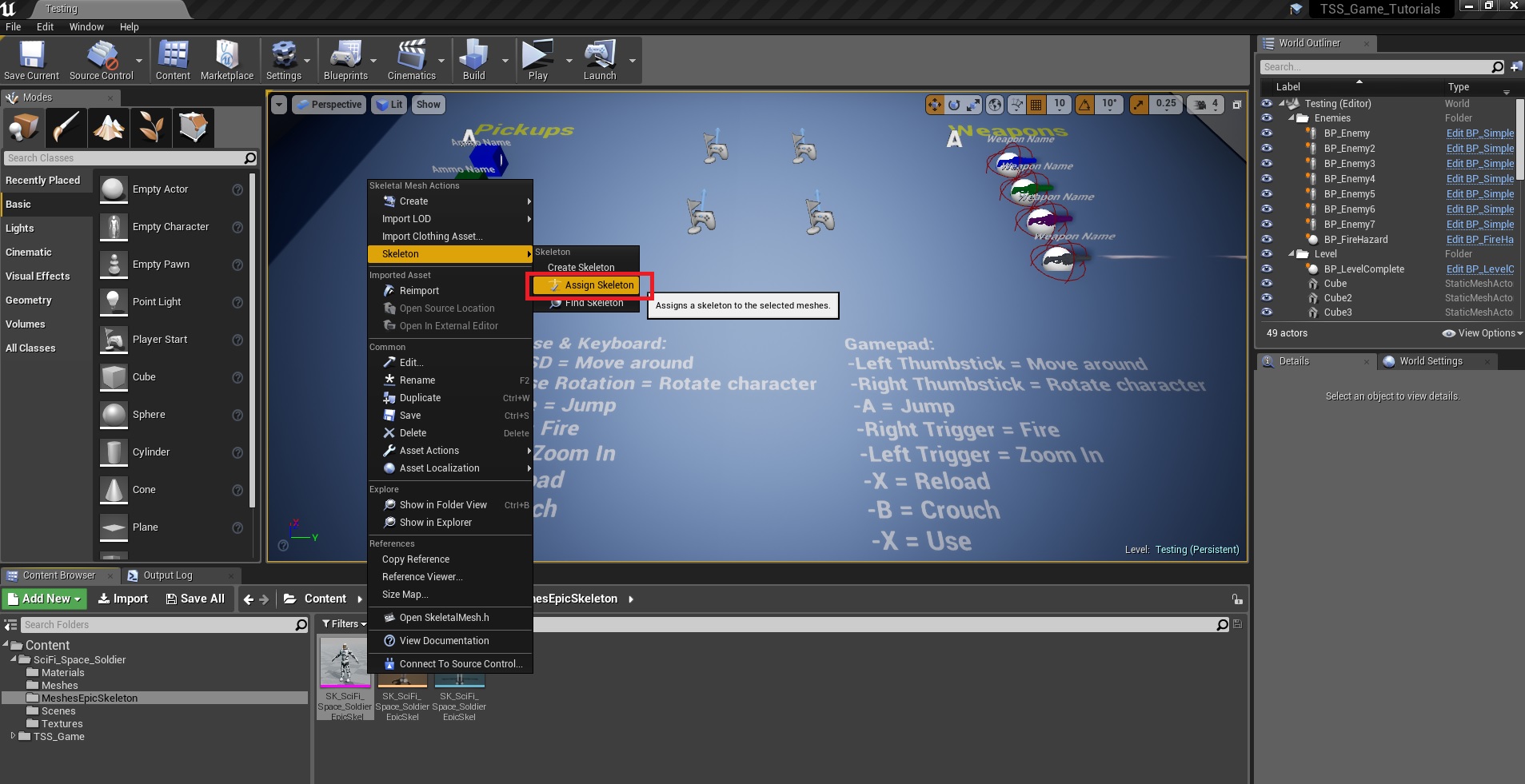The height and width of the screenshot is (784, 1525).
Task: Open the Add New dropdown
Action: (x=45, y=599)
